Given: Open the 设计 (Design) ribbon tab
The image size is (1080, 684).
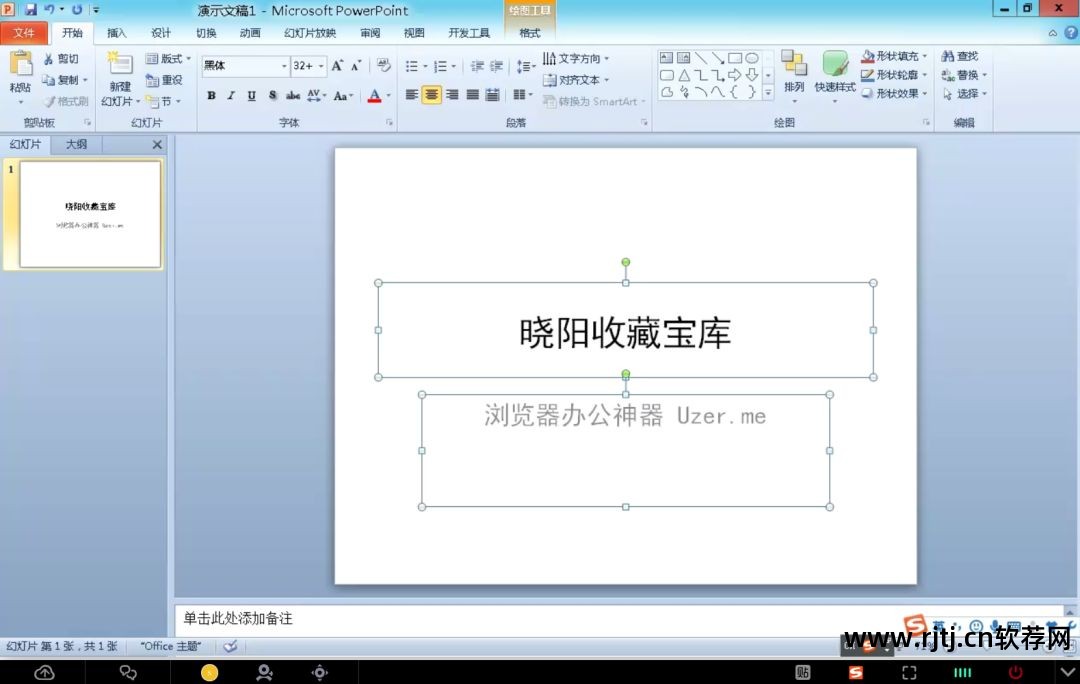Looking at the screenshot, I should (160, 32).
